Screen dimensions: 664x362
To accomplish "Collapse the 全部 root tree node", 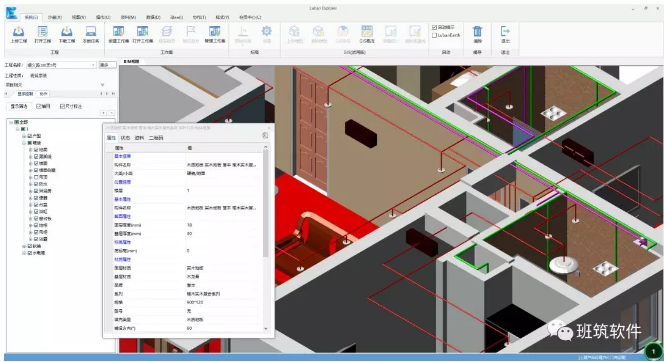I will (x=11, y=122).
